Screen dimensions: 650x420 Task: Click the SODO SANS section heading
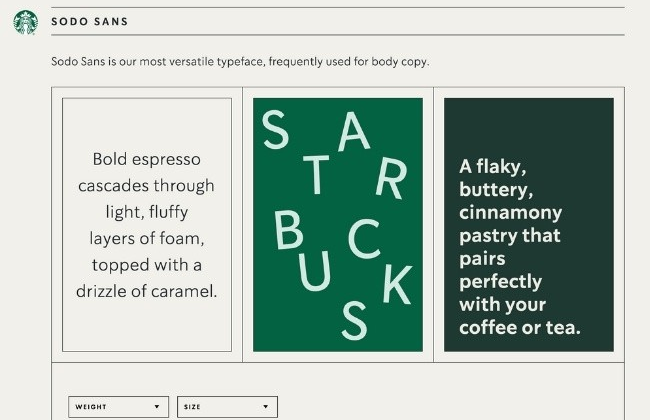coord(90,22)
